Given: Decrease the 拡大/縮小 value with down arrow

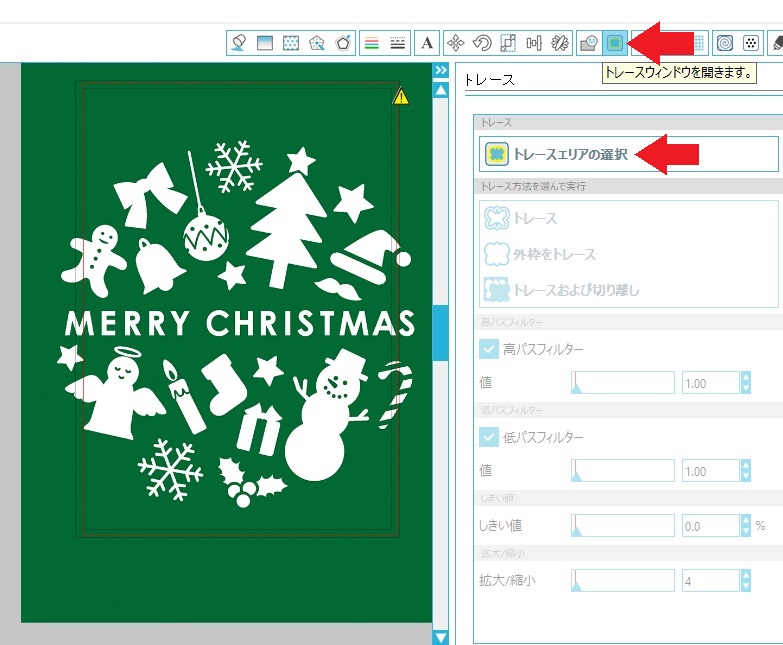Looking at the screenshot, I should (x=745, y=586).
